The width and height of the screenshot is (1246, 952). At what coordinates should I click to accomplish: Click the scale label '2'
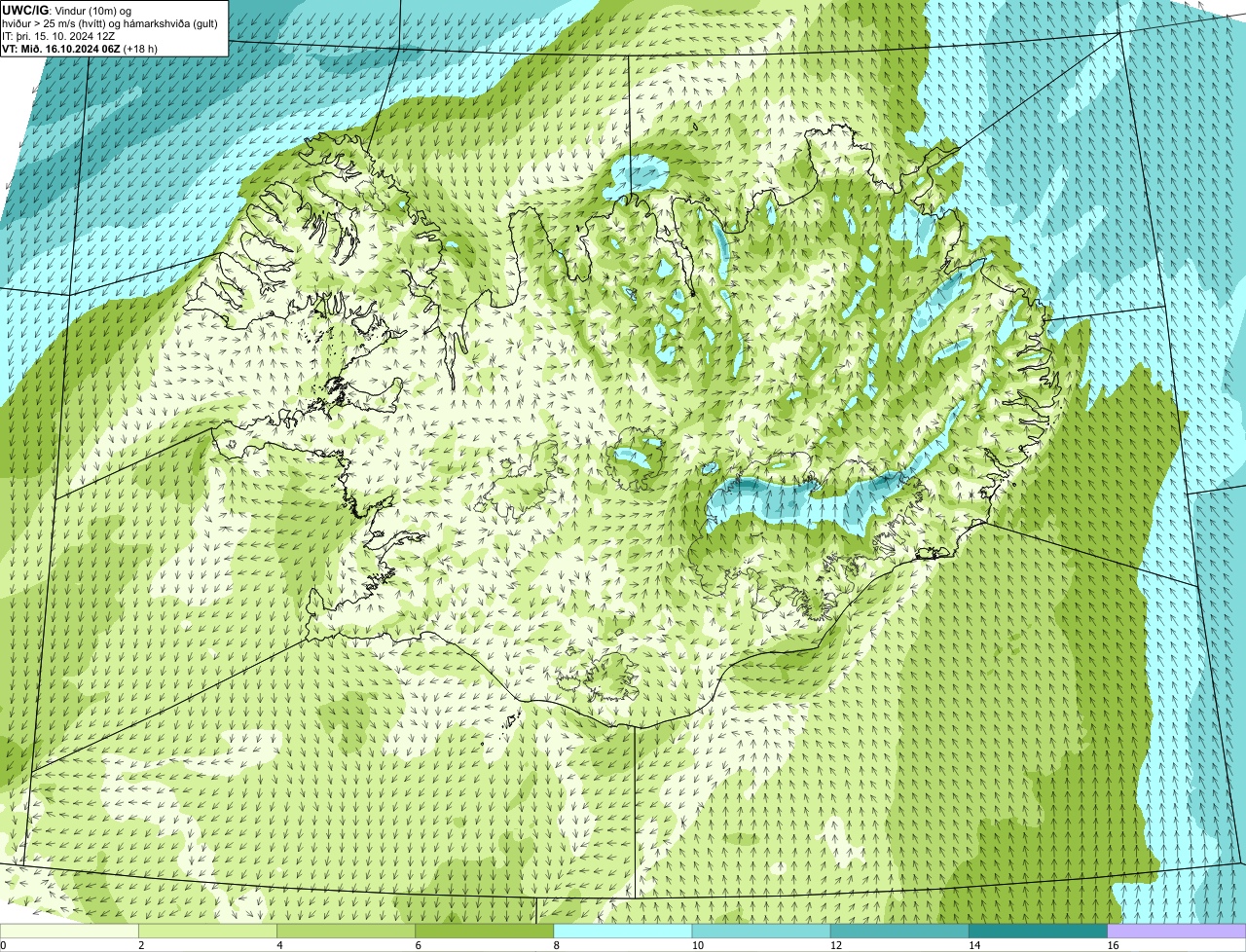click(x=141, y=945)
